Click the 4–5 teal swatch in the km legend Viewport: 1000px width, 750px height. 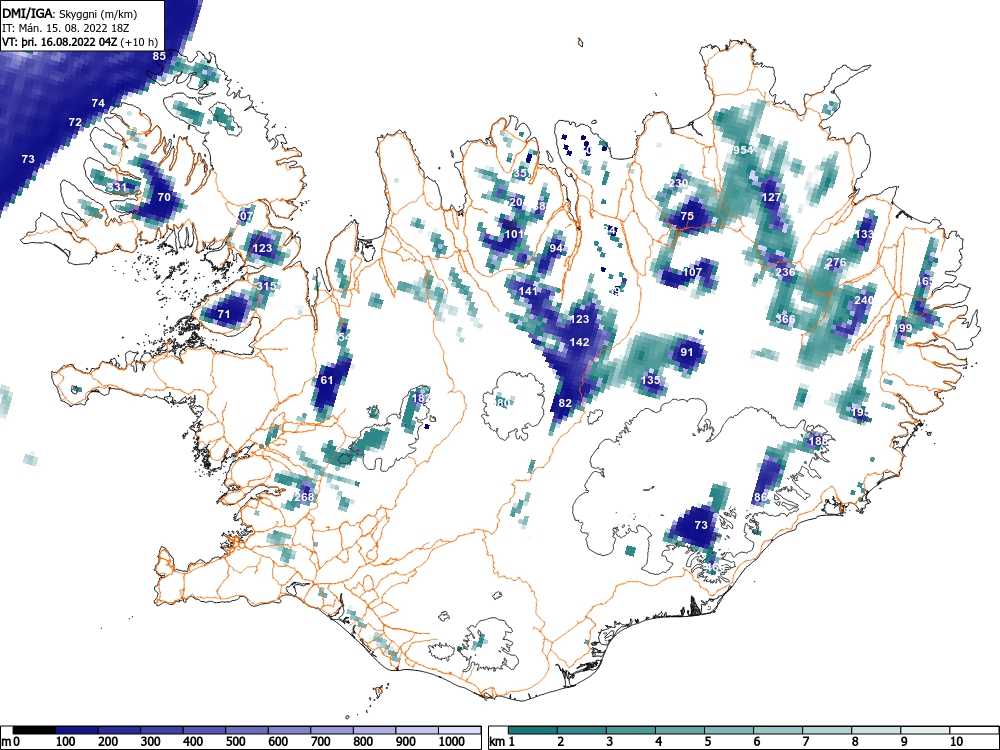pyautogui.click(x=680, y=730)
